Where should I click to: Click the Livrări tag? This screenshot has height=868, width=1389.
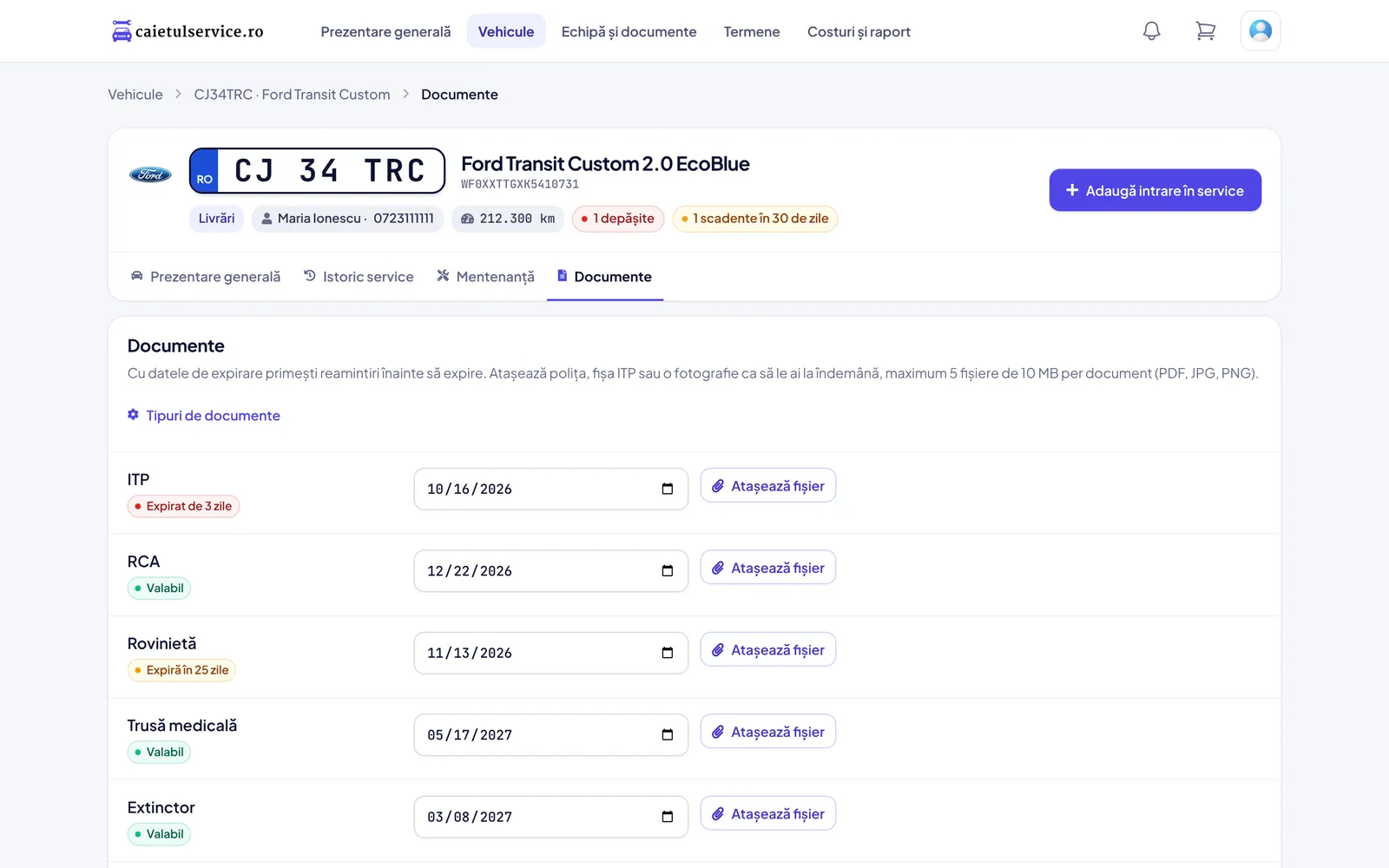[216, 219]
